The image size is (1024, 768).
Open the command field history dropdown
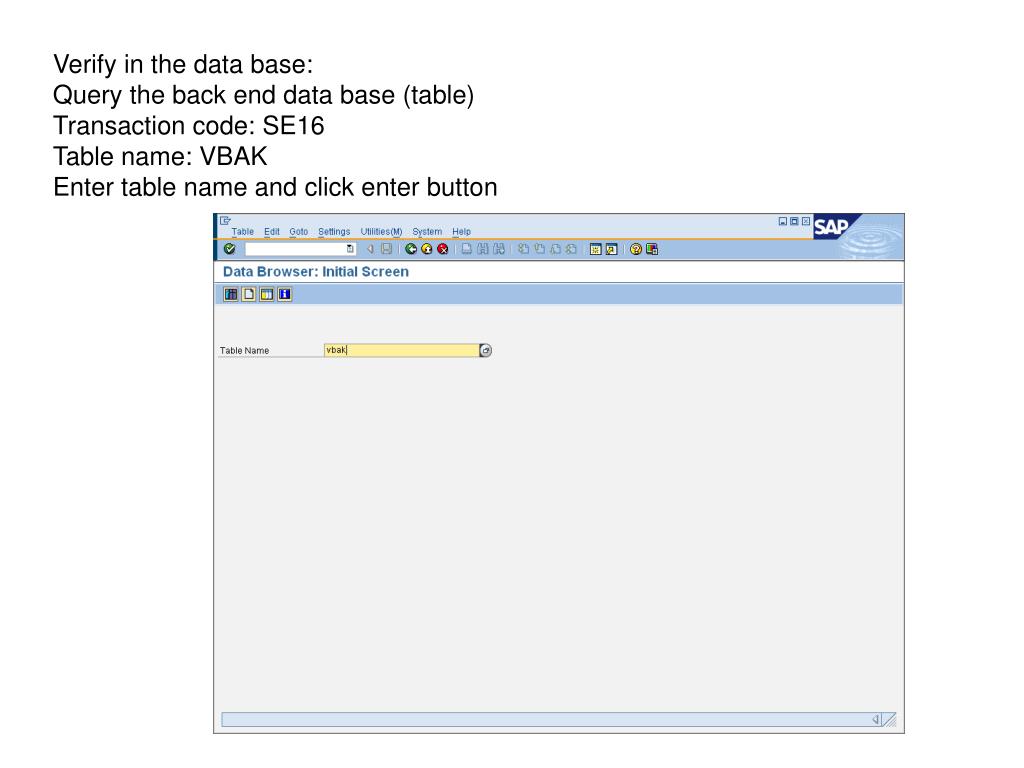click(350, 249)
